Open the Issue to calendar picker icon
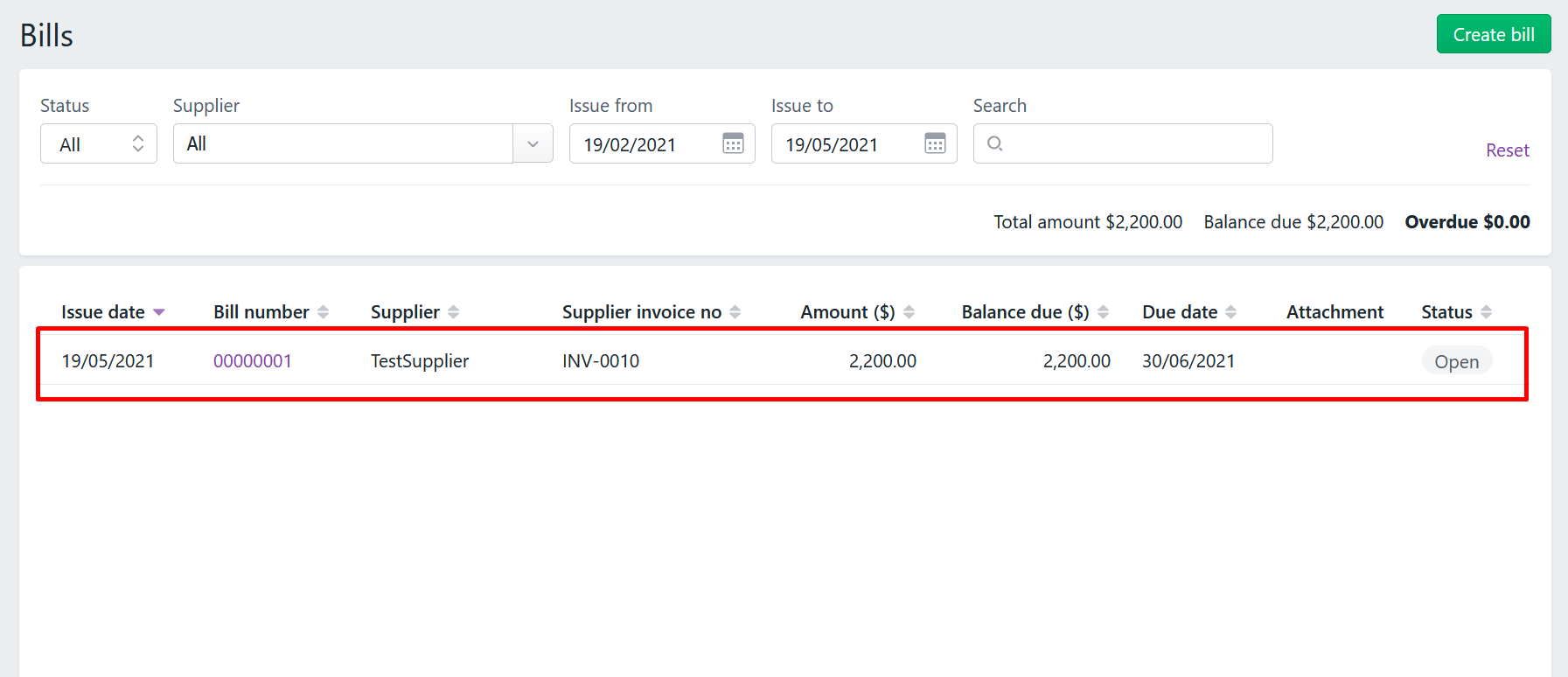Viewport: 1568px width, 677px height. pyautogui.click(x=935, y=143)
